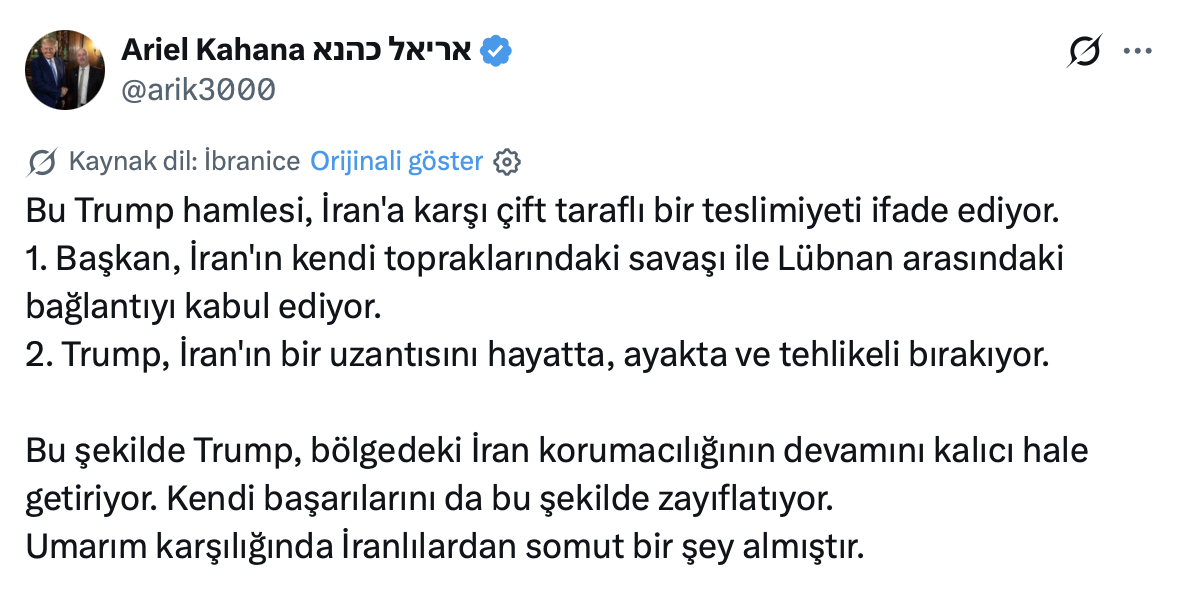The image size is (1186, 598).
Task: Visit the @arik3000 handle
Action: coord(198,90)
